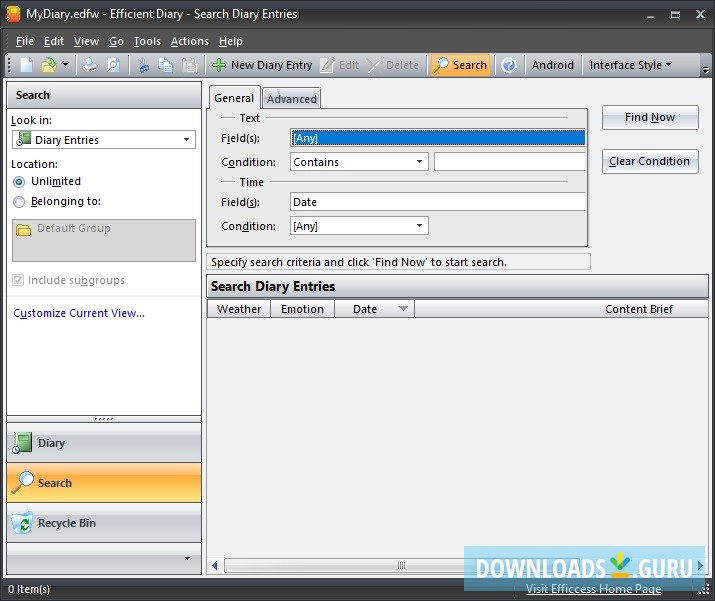
Task: Click the cut scissors icon
Action: [144, 65]
